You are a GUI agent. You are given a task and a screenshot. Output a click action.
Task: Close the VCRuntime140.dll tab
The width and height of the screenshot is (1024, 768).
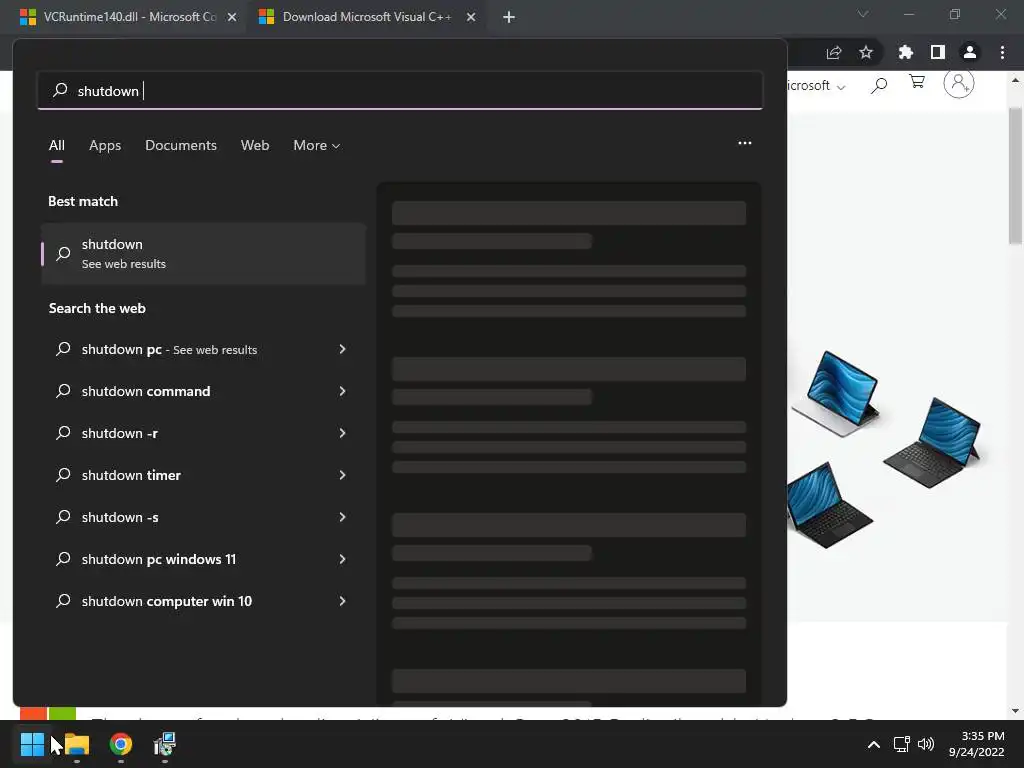[x=232, y=17]
